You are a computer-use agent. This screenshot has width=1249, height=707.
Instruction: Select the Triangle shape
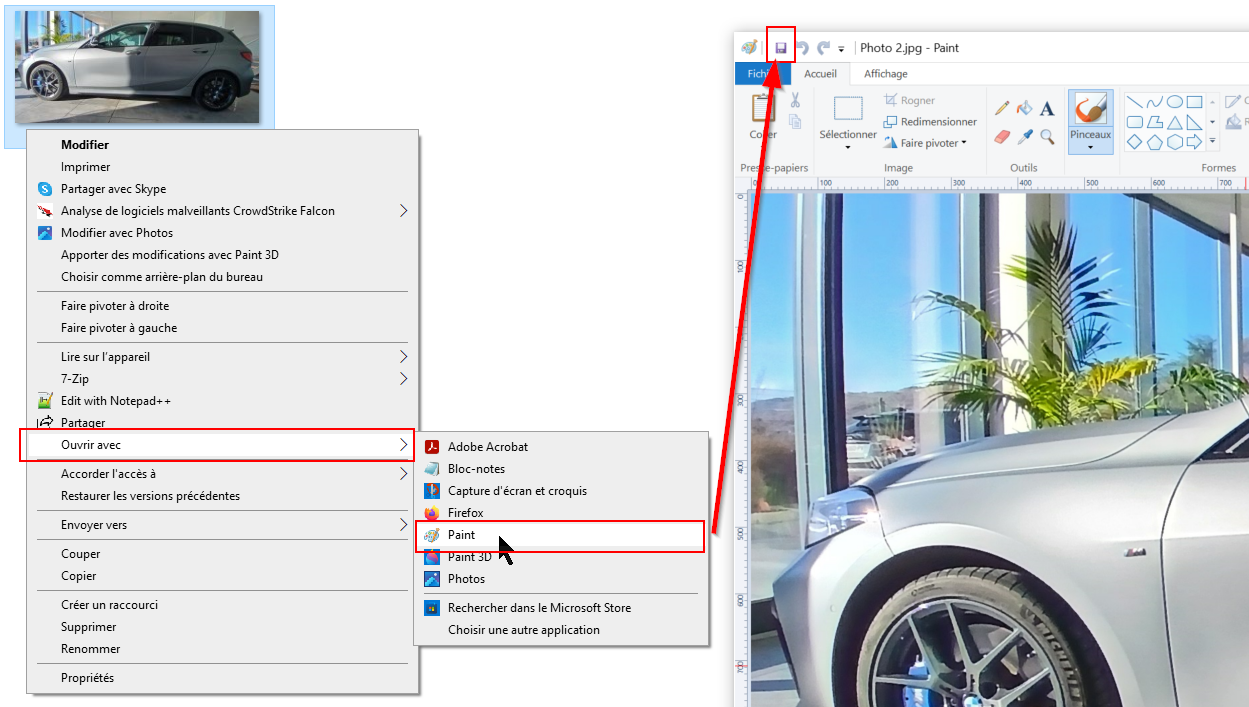(1175, 122)
